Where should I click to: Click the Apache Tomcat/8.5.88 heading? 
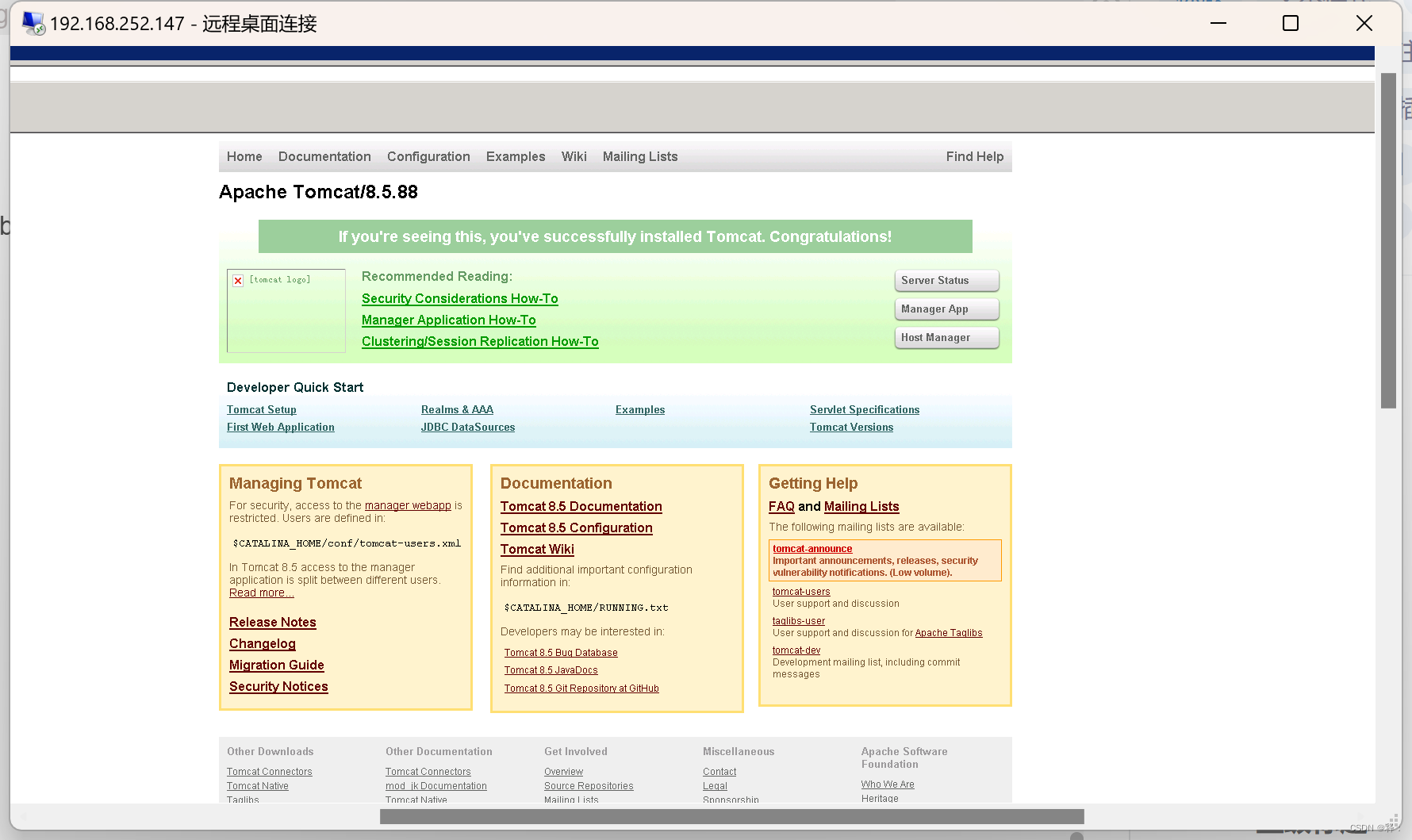tap(318, 192)
